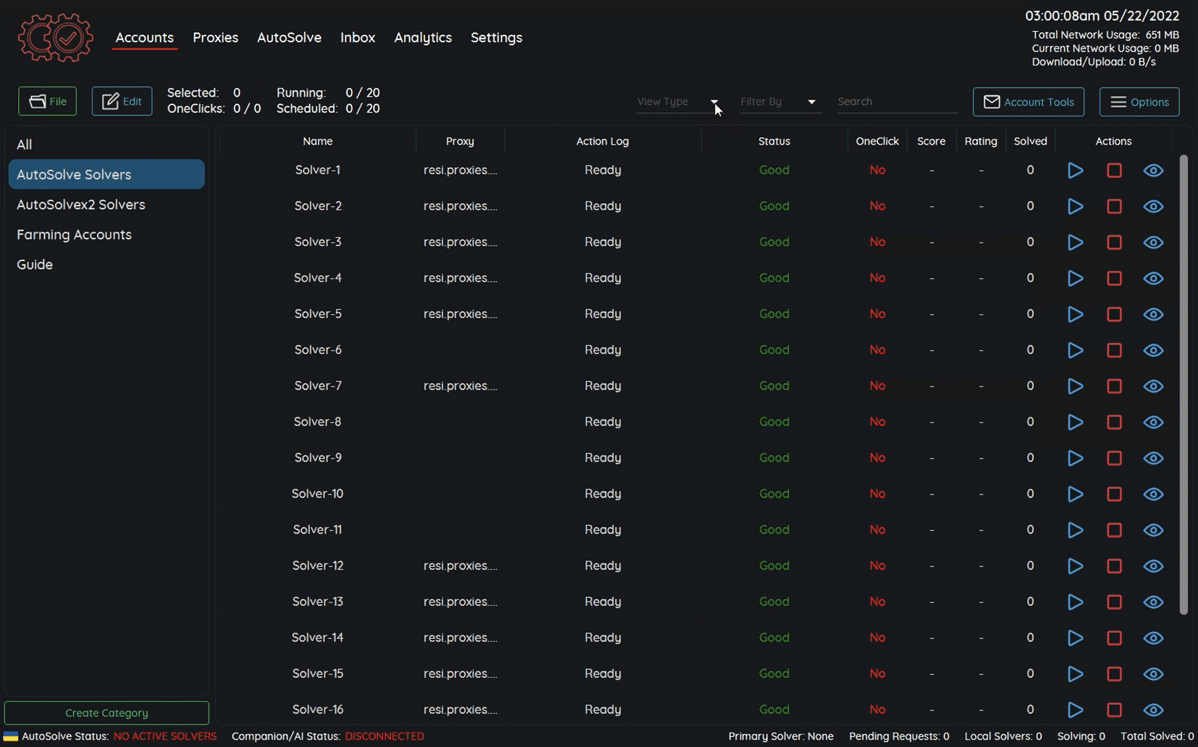
Task: Run Solver-5 via its play icon
Action: point(1075,314)
